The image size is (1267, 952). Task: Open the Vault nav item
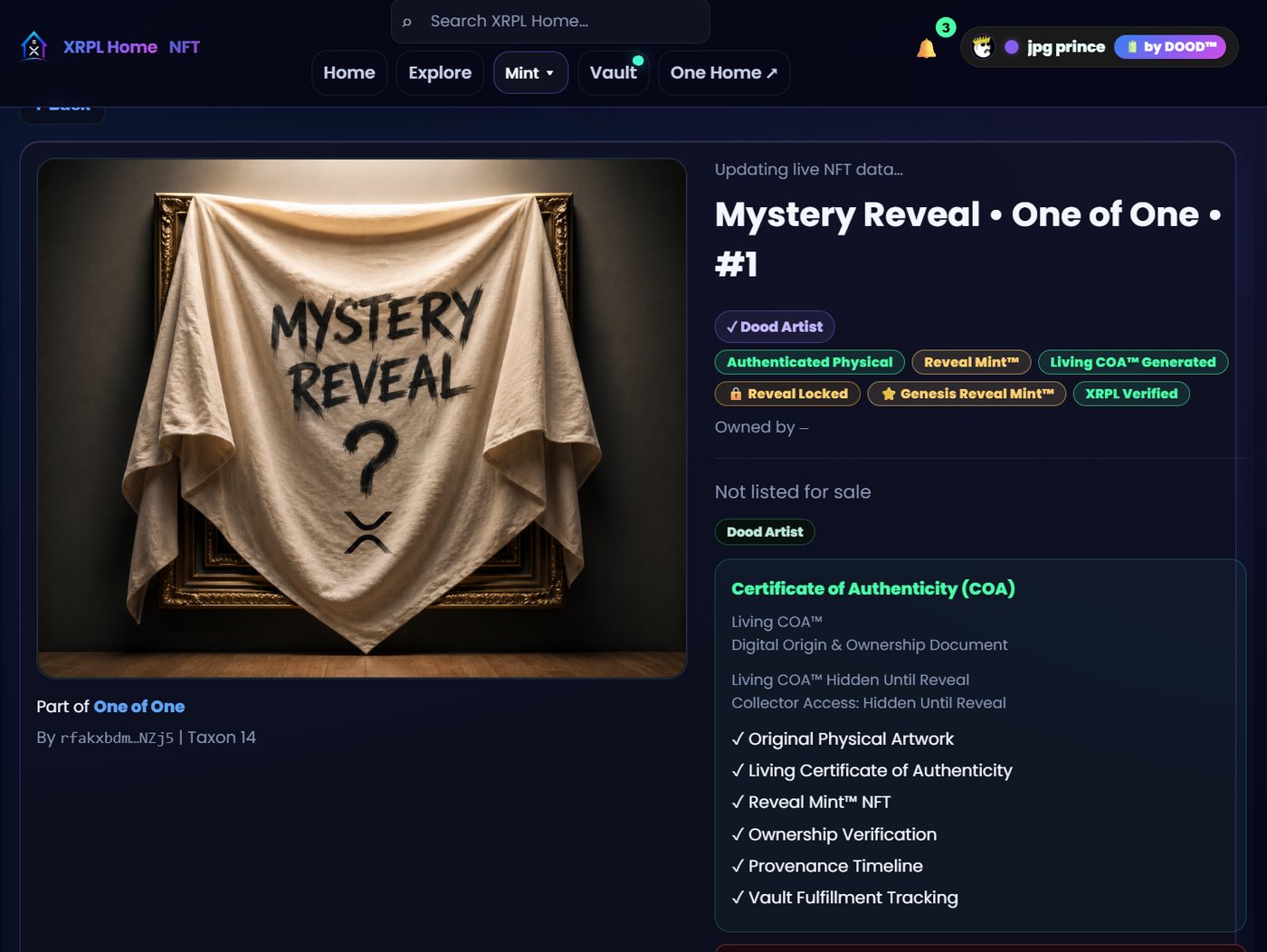[614, 72]
